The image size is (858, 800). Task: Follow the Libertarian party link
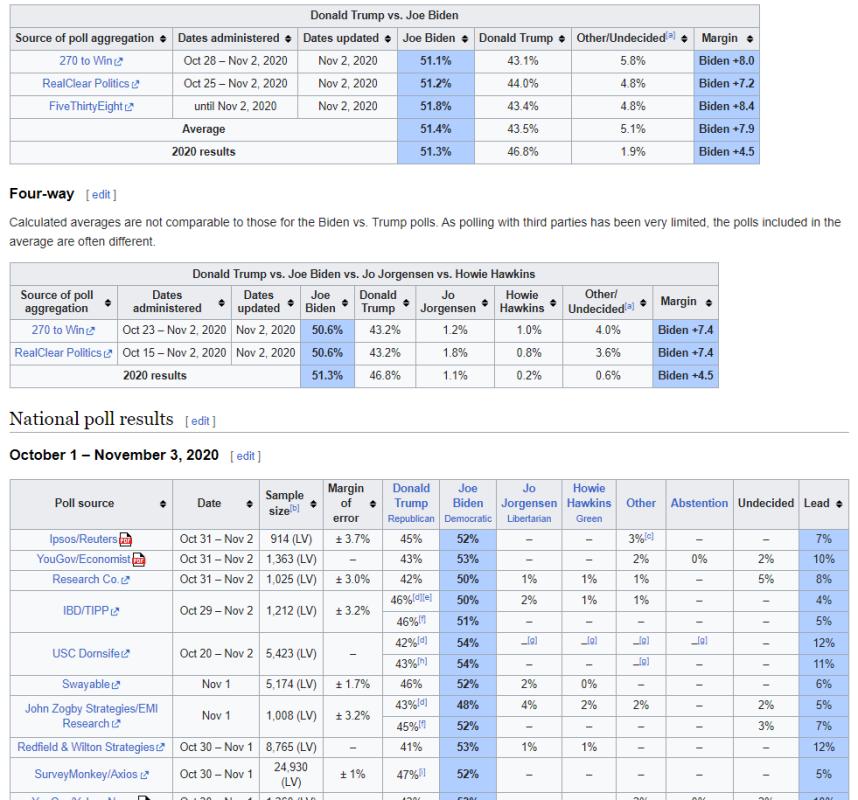pos(529,519)
